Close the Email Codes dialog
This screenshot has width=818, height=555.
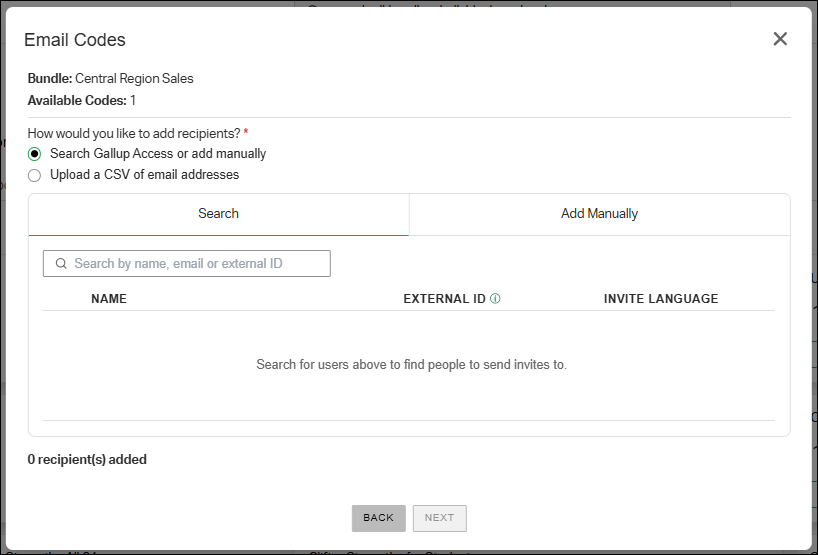click(780, 39)
